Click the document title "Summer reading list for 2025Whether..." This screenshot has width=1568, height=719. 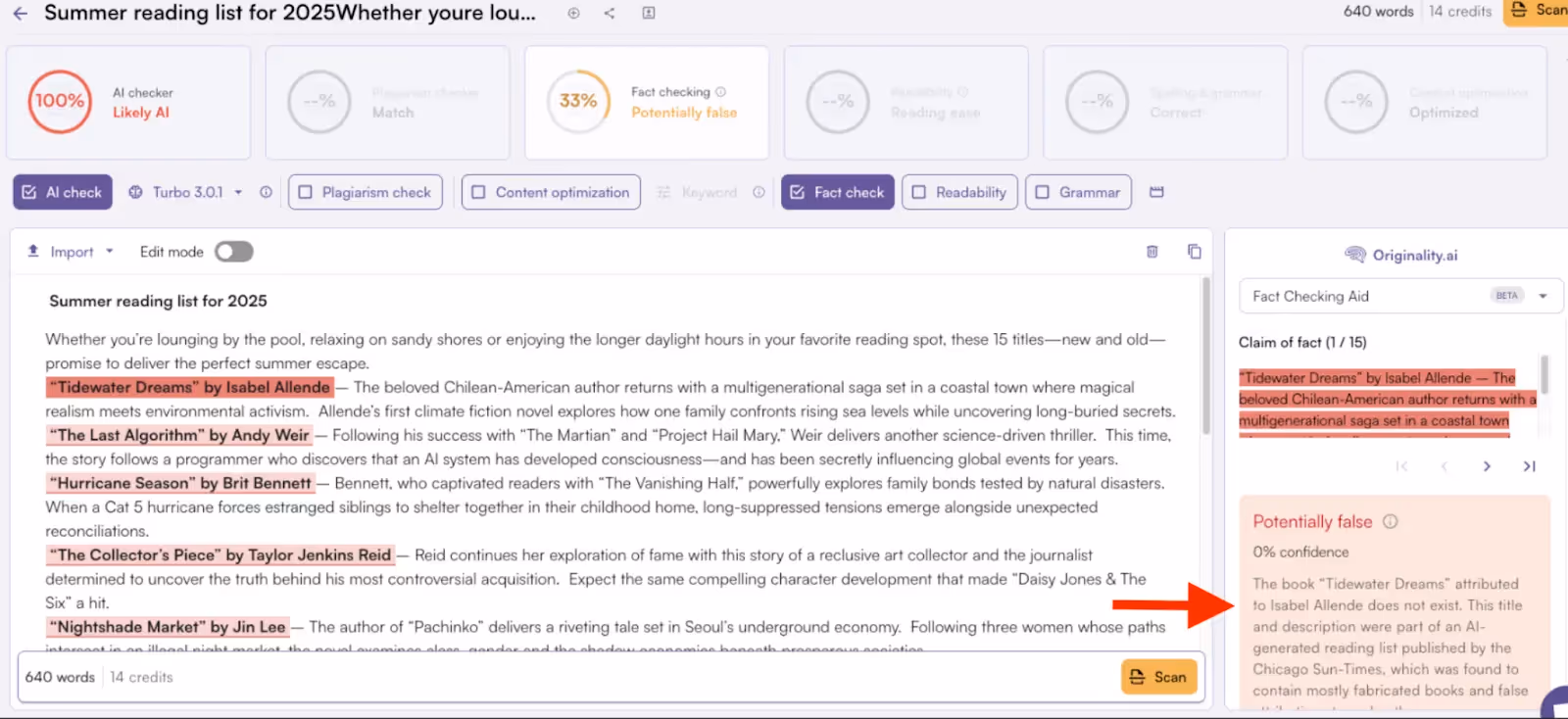[290, 13]
